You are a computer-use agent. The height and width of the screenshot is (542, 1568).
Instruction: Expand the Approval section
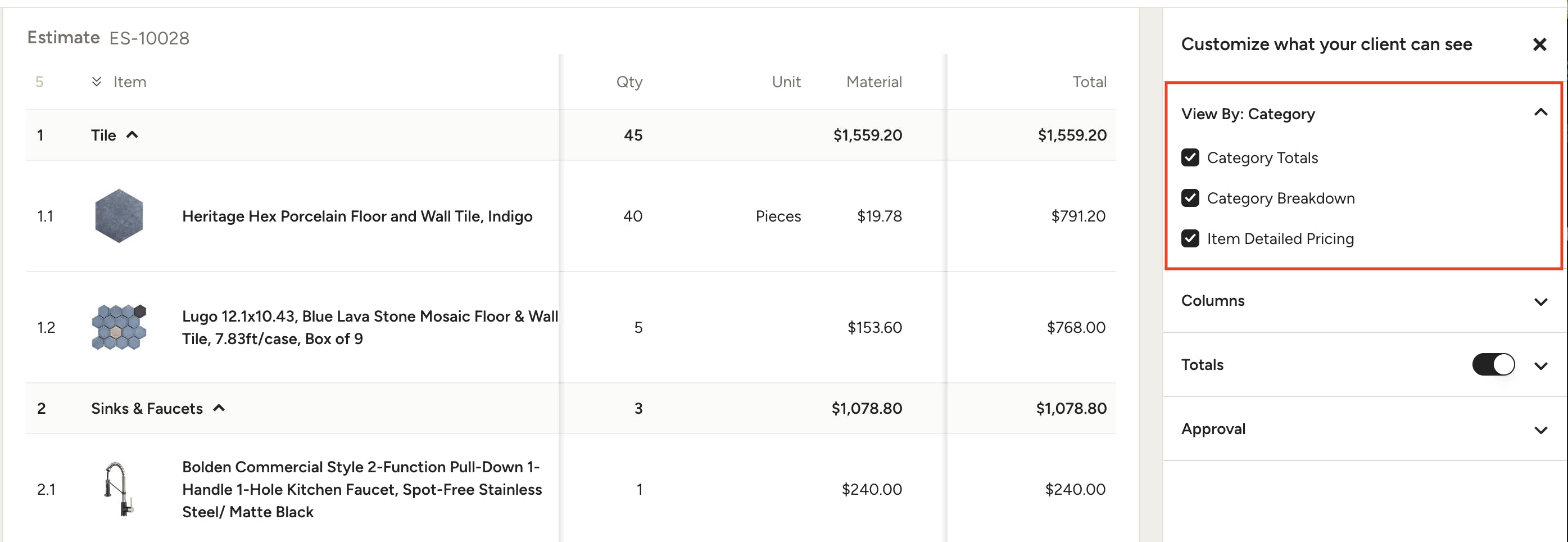pos(1540,430)
